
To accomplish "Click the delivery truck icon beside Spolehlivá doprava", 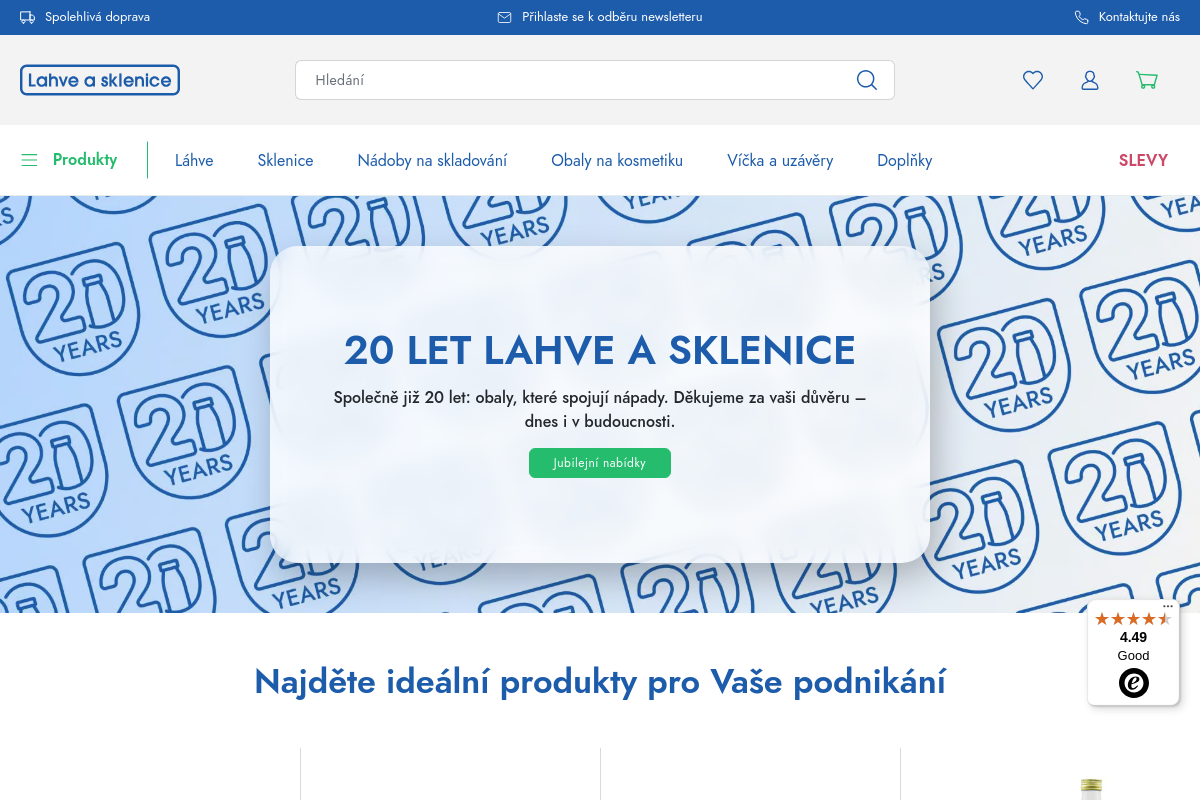I will coord(27,16).
